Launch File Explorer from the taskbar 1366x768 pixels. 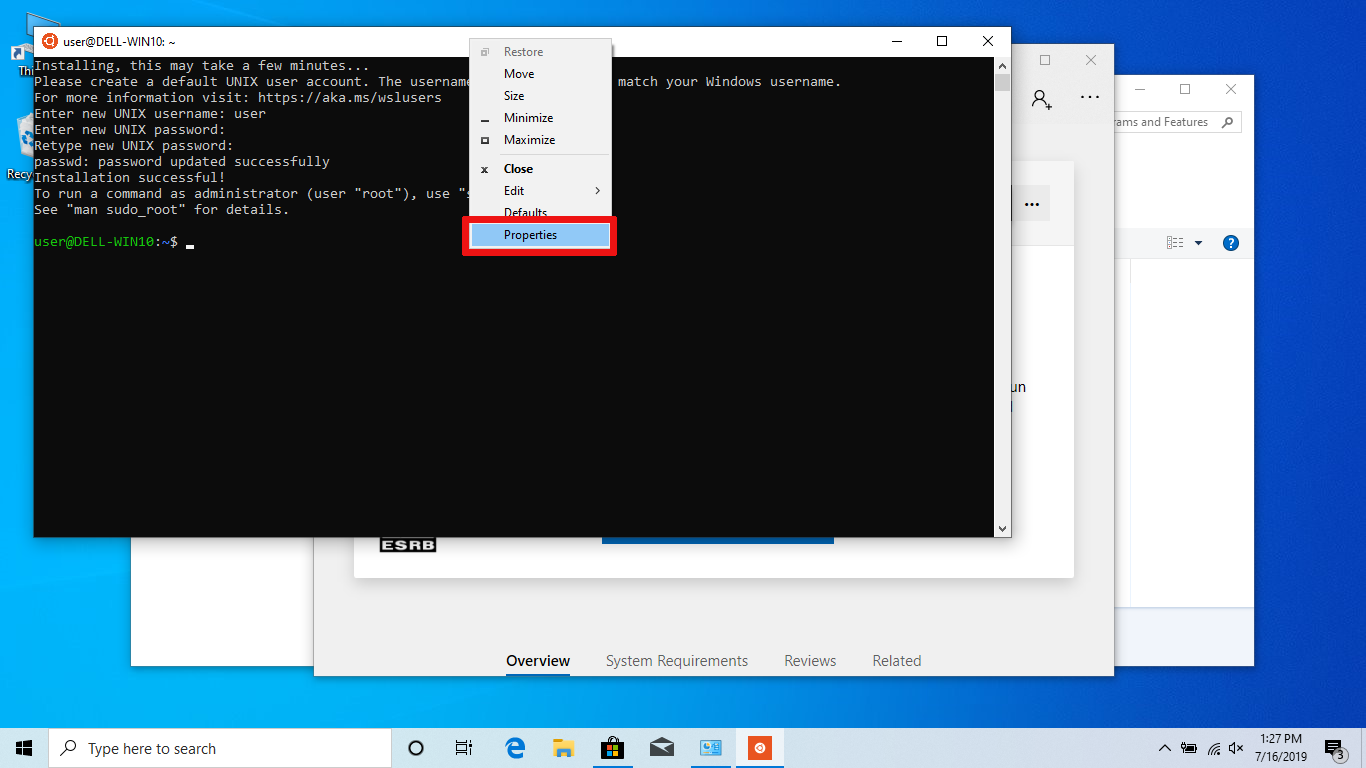click(563, 748)
